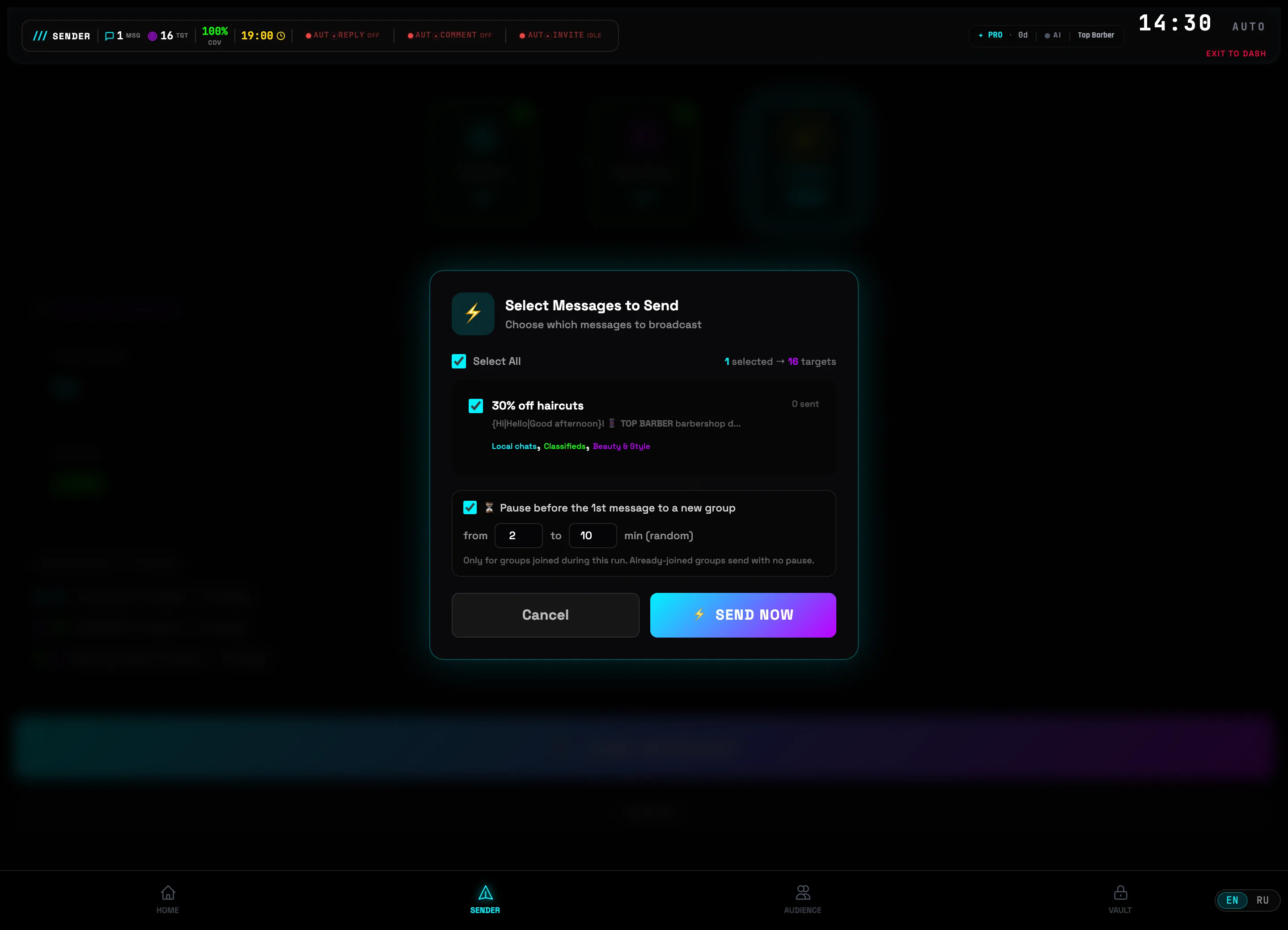Image resolution: width=1288 pixels, height=930 pixels.
Task: Click the Classifieds tag
Action: 564,446
